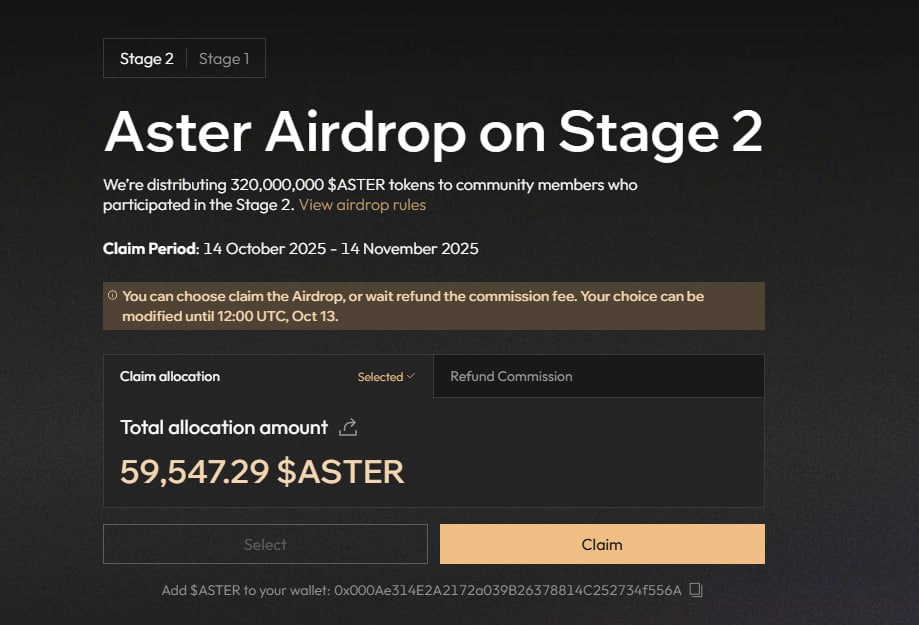Copy the $ASTER contract address with the copy icon

click(697, 590)
